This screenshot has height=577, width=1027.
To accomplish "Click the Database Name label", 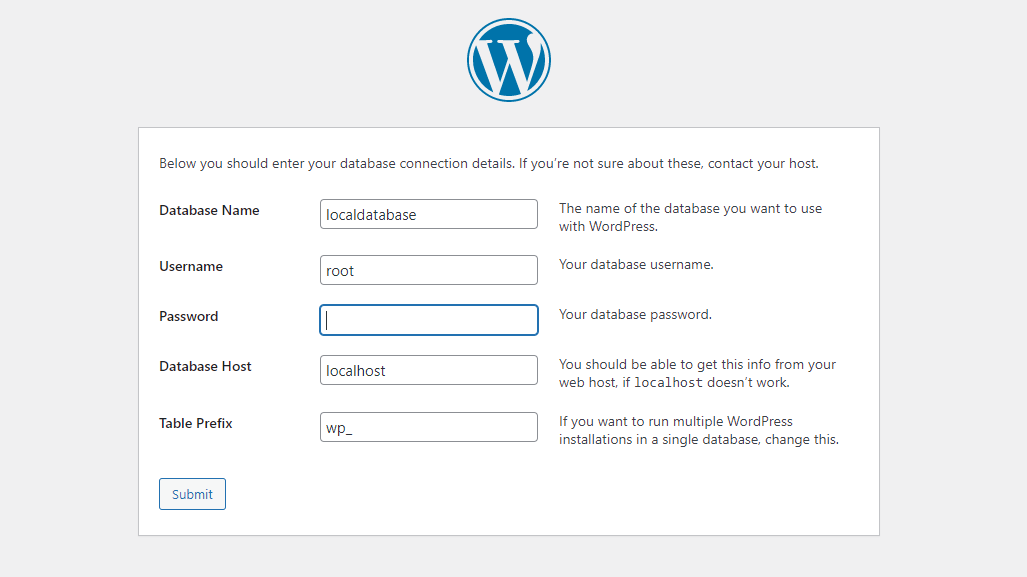I will click(209, 210).
